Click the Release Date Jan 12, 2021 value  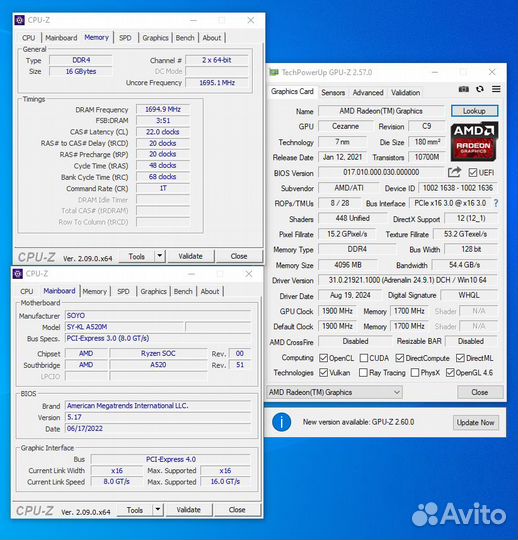[342, 157]
